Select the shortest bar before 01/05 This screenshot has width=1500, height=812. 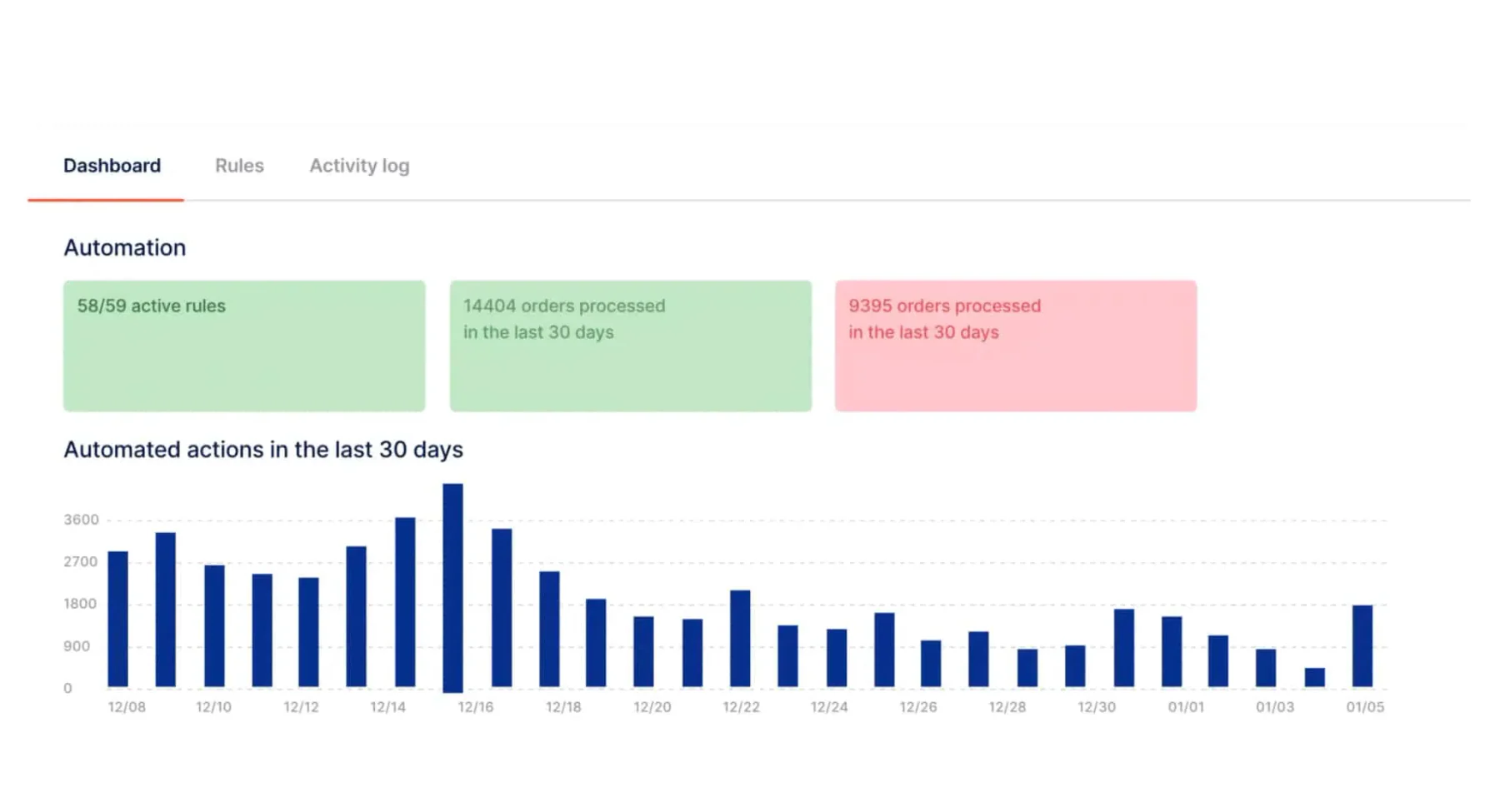pos(1315,677)
